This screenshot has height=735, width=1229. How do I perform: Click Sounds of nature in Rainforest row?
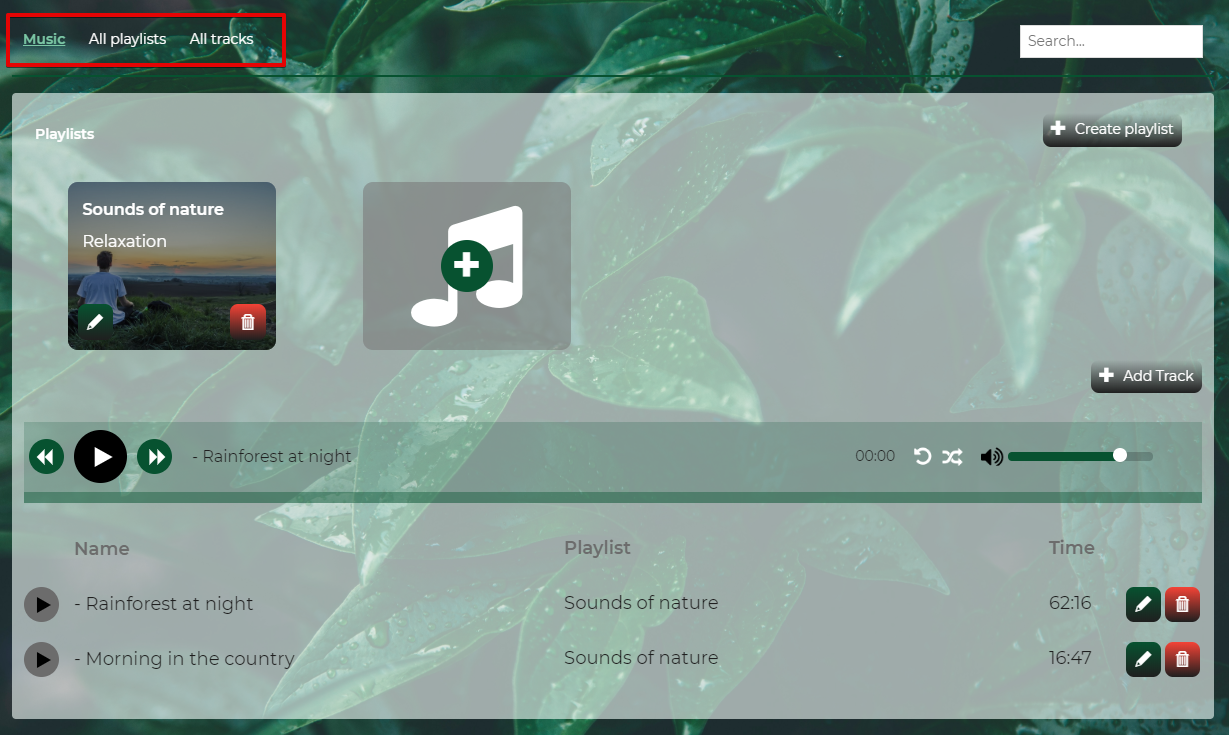[641, 603]
